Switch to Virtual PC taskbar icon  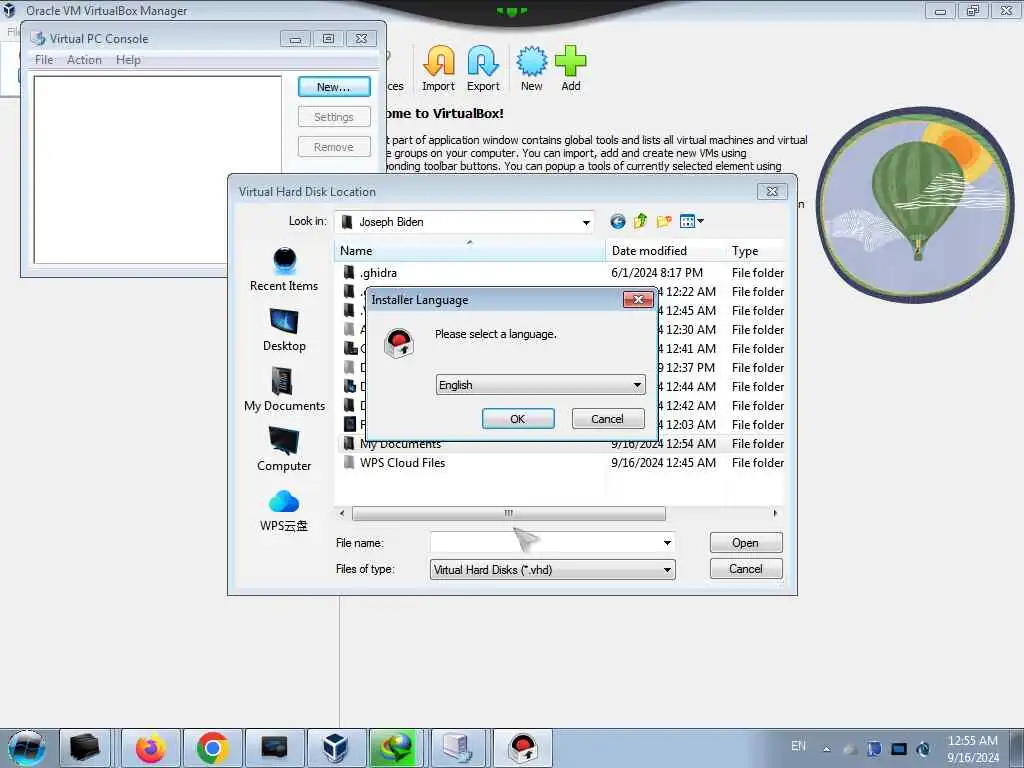[x=459, y=748]
